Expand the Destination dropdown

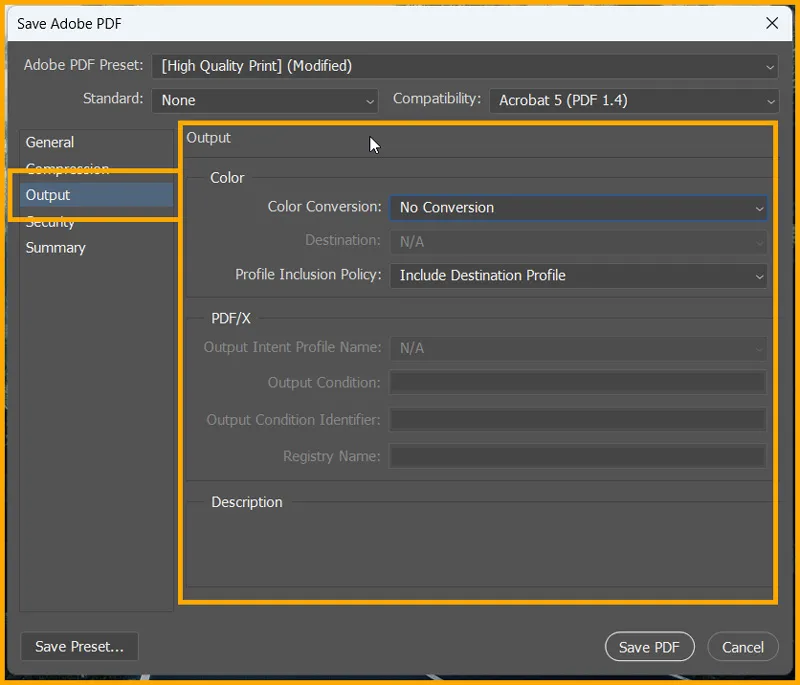[x=578, y=241]
